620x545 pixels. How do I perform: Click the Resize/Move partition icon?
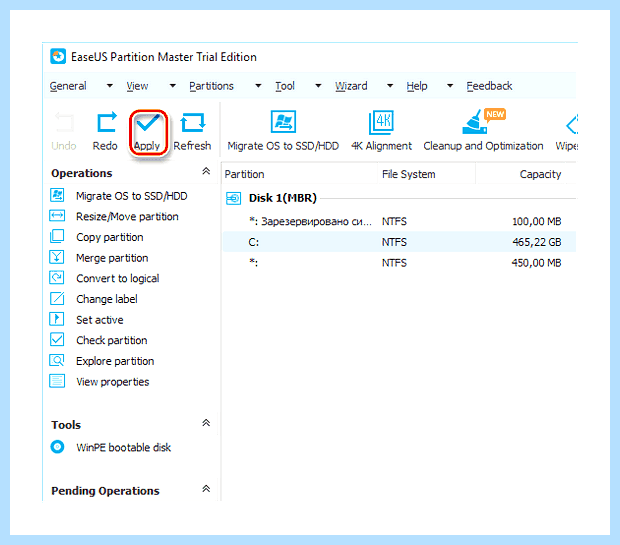(x=57, y=216)
